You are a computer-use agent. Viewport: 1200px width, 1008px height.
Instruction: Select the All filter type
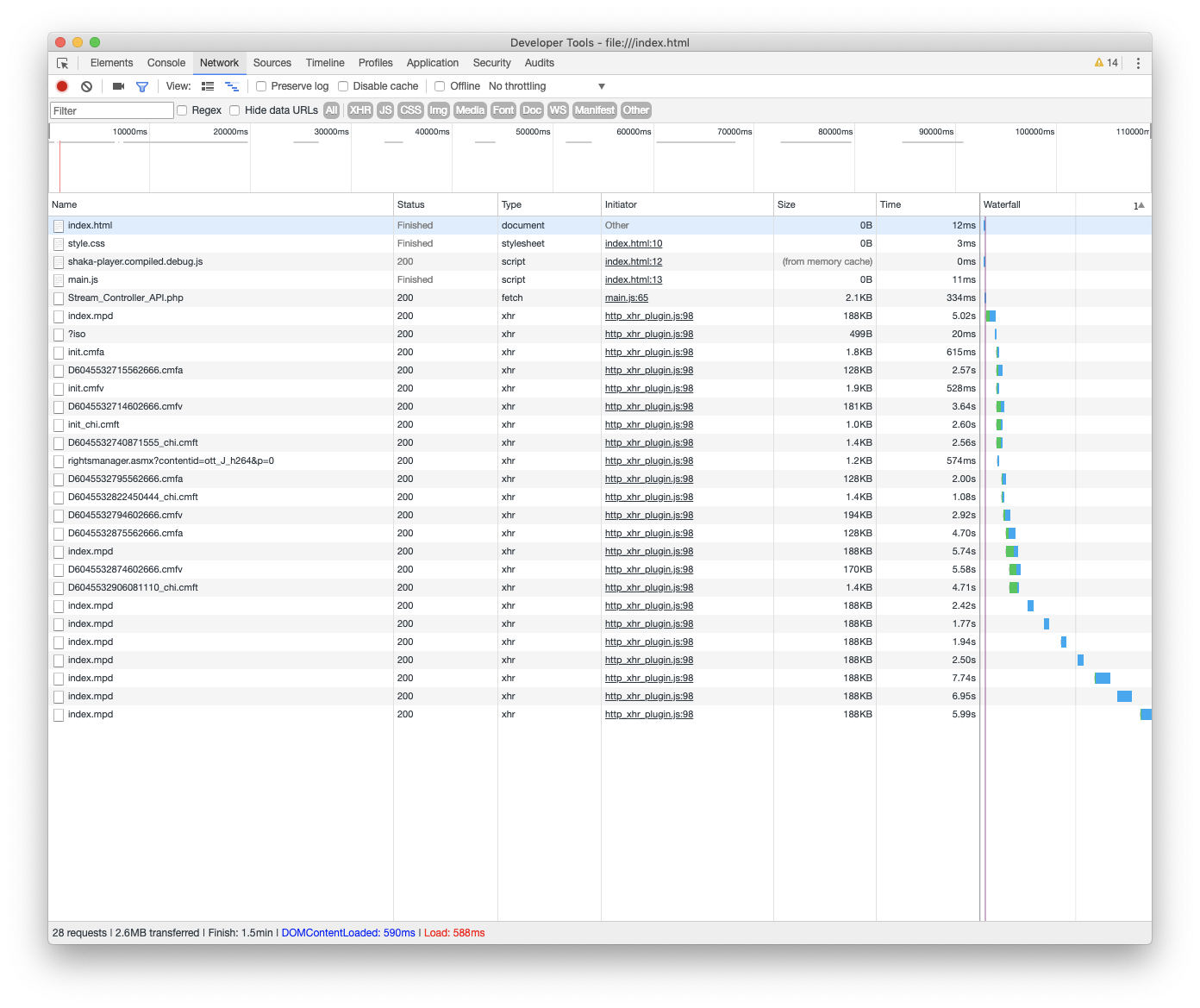pyautogui.click(x=332, y=110)
